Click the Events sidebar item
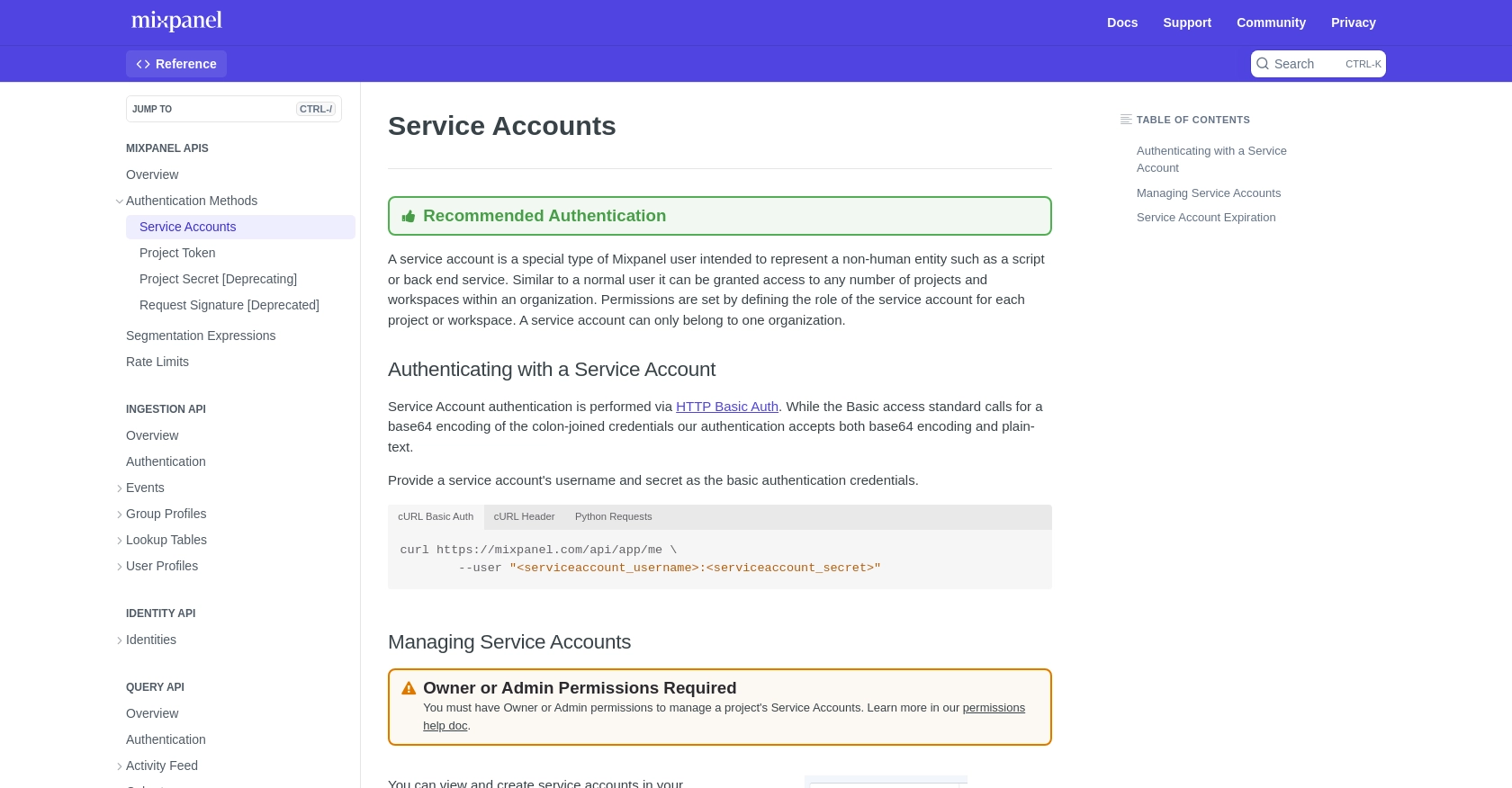 pos(145,488)
